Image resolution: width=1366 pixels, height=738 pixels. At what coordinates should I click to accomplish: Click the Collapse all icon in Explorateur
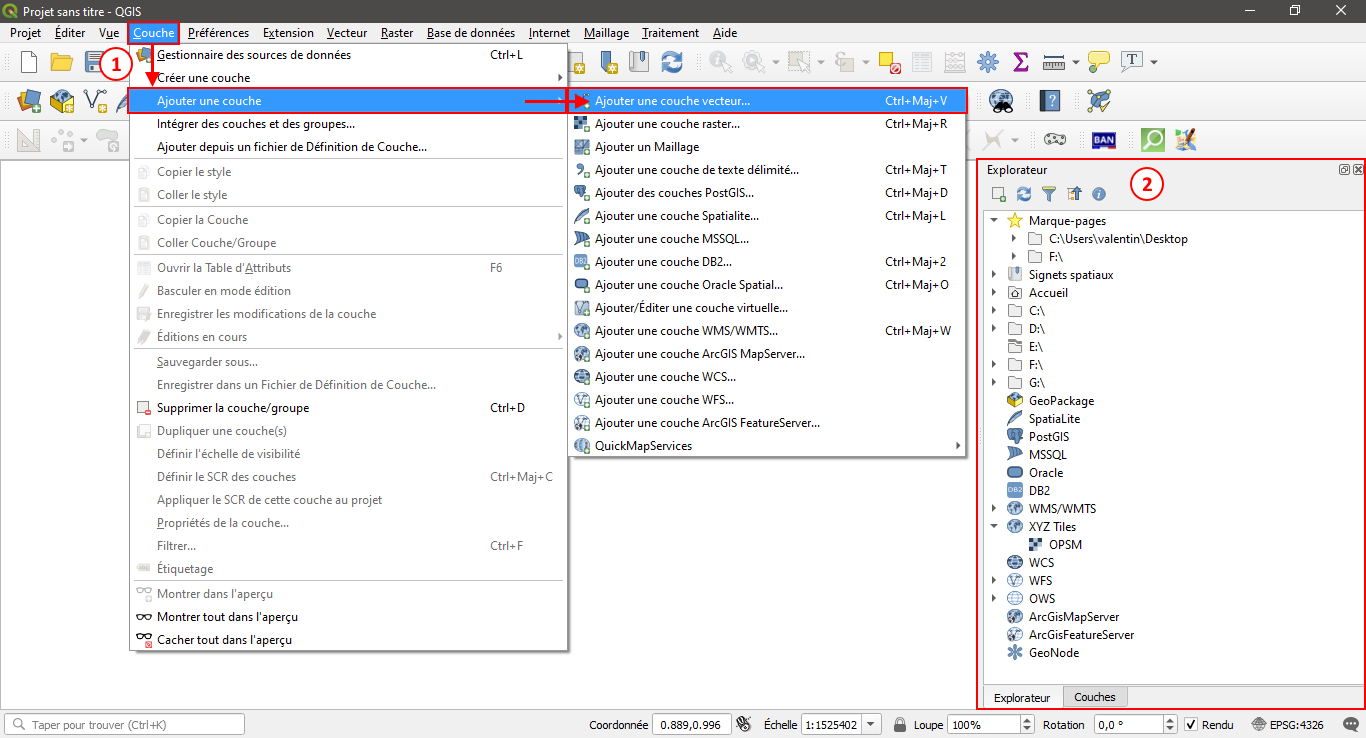1074,194
